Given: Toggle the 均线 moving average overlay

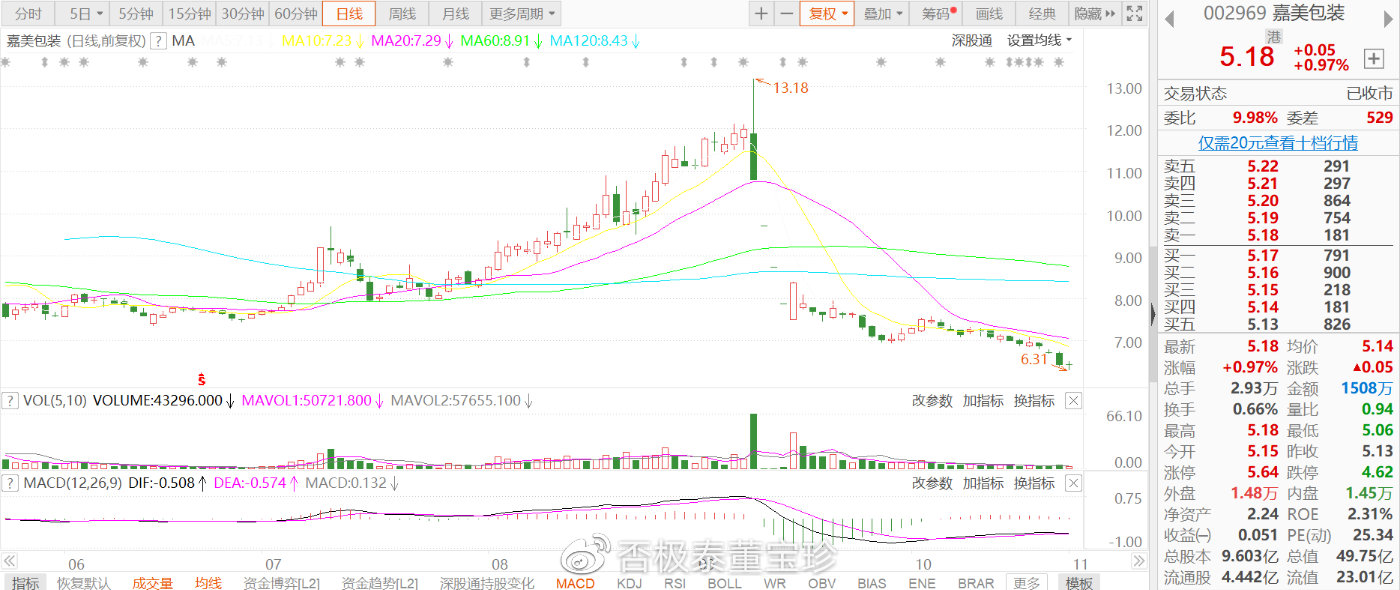Looking at the screenshot, I should tap(208, 583).
